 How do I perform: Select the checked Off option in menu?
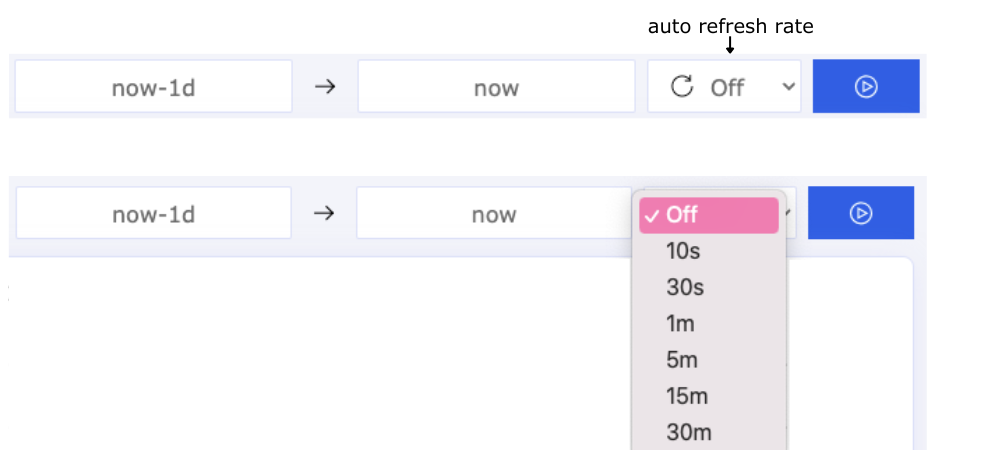click(709, 215)
